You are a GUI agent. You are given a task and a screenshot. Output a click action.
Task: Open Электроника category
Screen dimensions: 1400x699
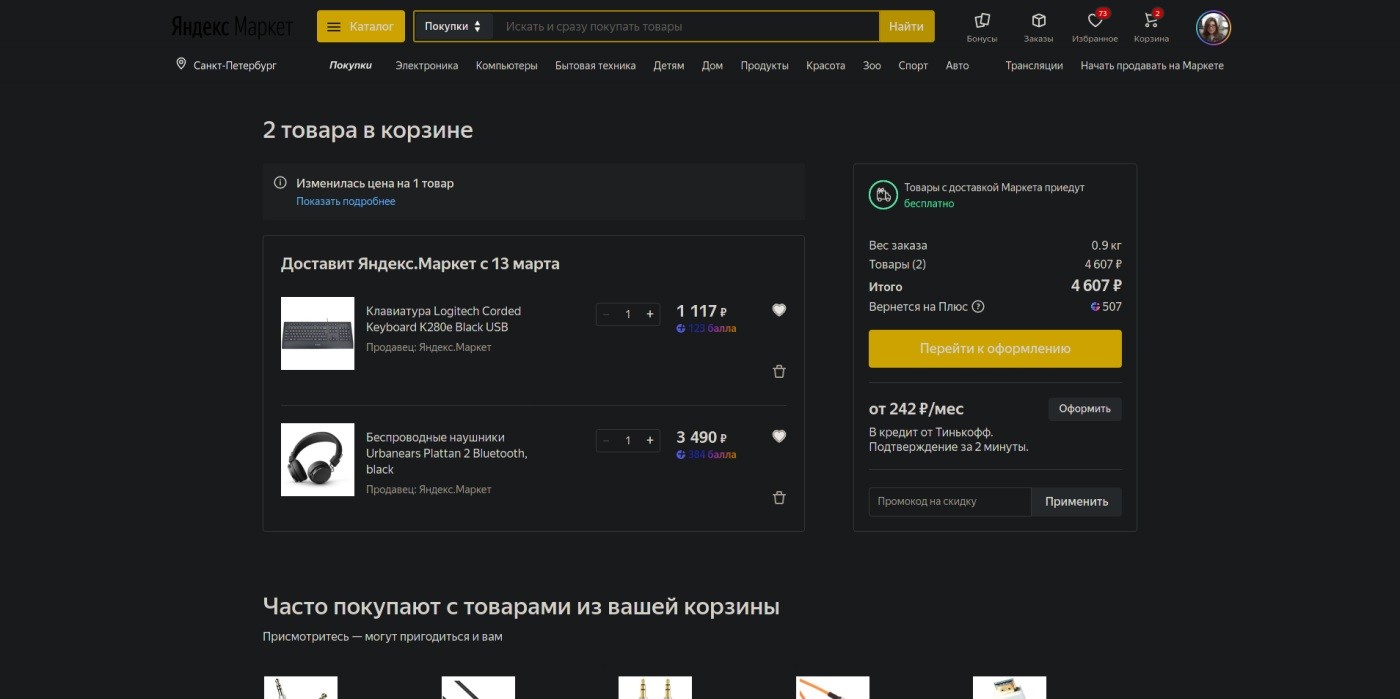(x=427, y=65)
